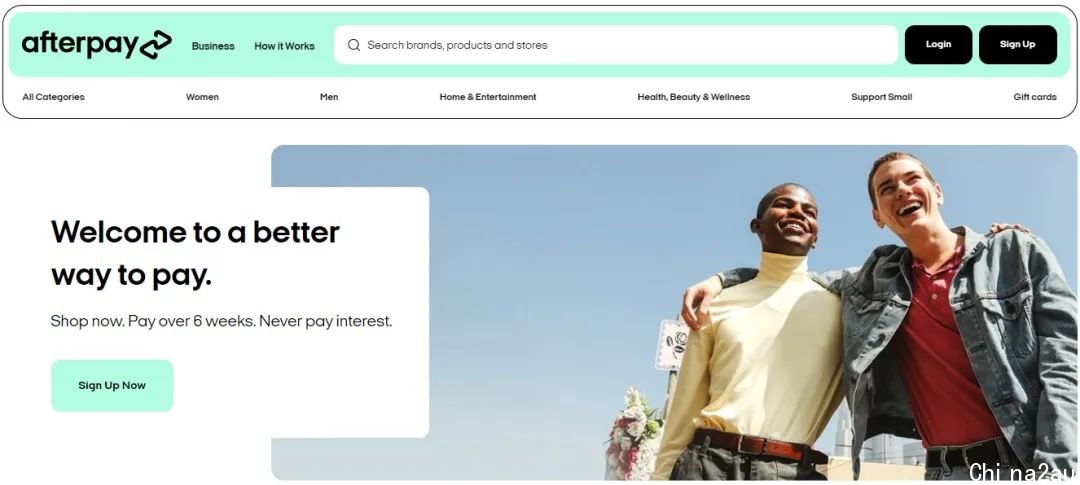Select the Women category
This screenshot has height=485, width=1080.
pyautogui.click(x=202, y=97)
